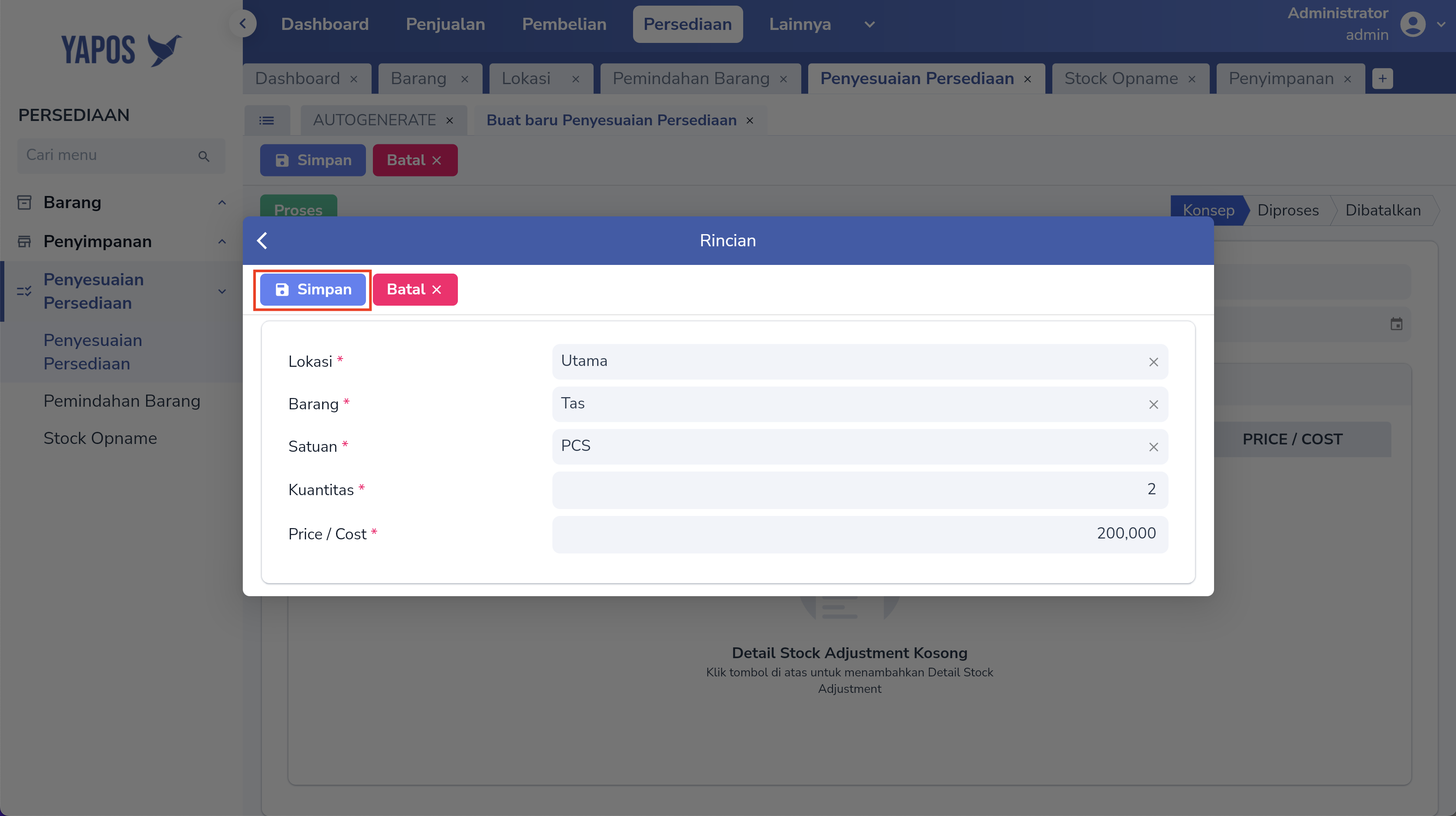Close the Pemindahan Barang tab
Screen dimensions: 1456x816
(783, 79)
